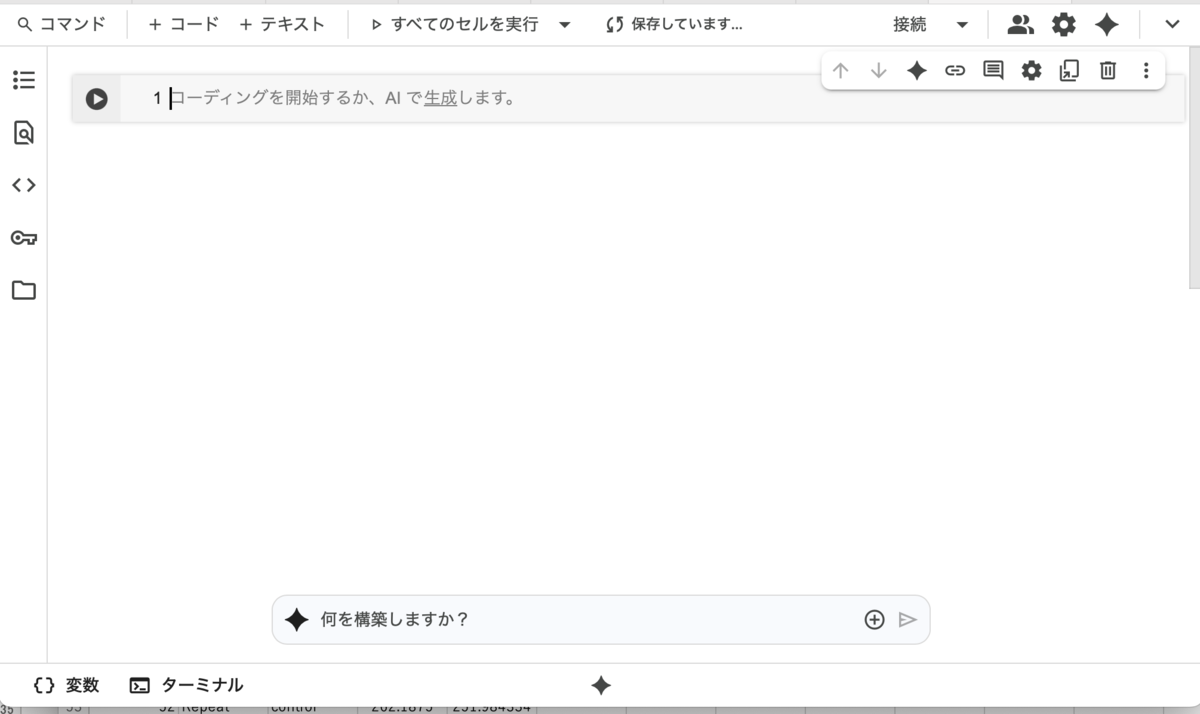Add a new code cell with + コード
1200x714 pixels.
pos(183,25)
